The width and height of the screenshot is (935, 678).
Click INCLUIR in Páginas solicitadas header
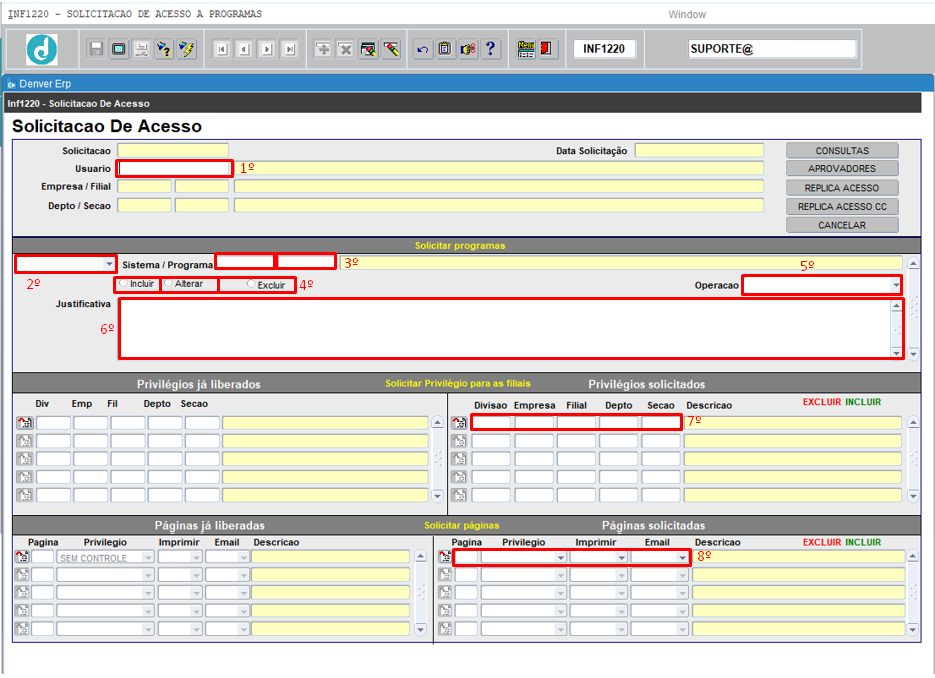tap(863, 542)
